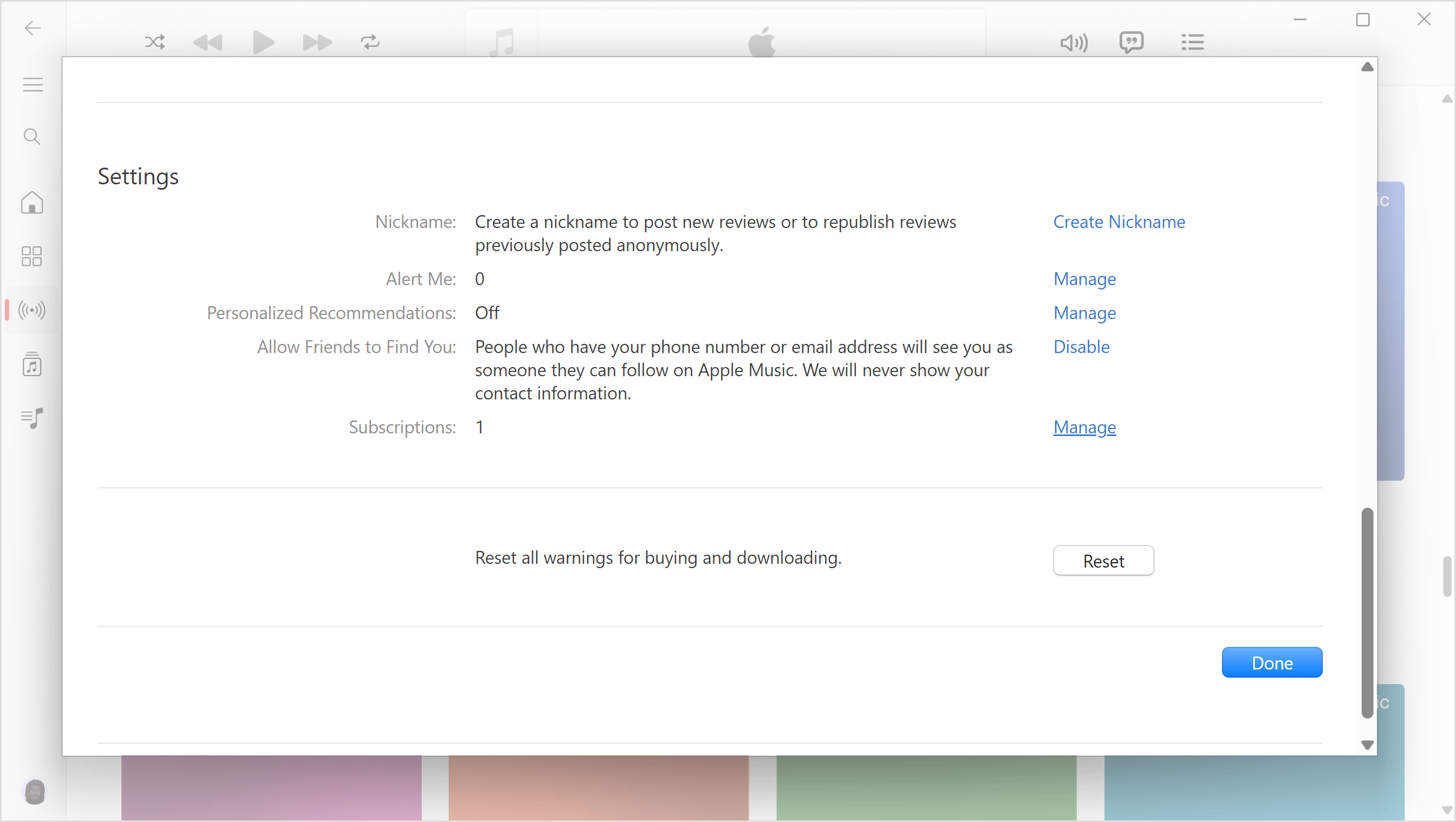Screen dimensions: 1456x822
Task: Click the Apple logo in the display
Action: (761, 42)
